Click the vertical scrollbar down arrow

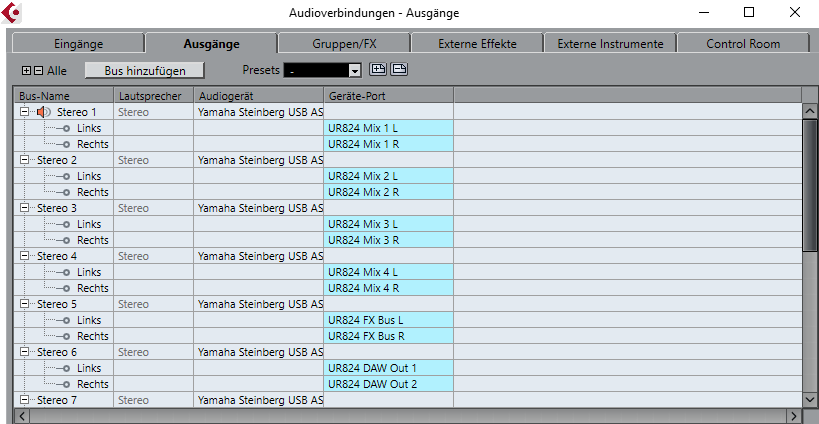(810, 399)
